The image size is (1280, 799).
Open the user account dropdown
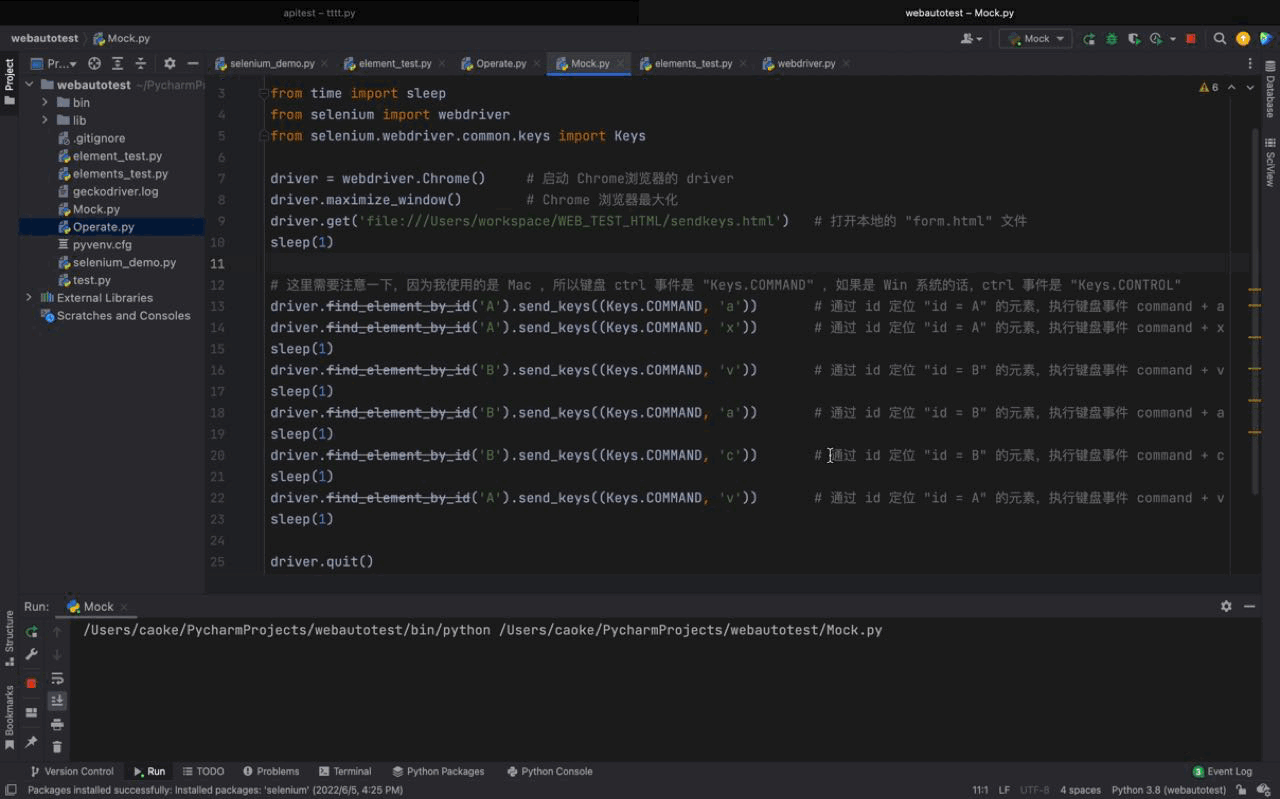click(971, 39)
